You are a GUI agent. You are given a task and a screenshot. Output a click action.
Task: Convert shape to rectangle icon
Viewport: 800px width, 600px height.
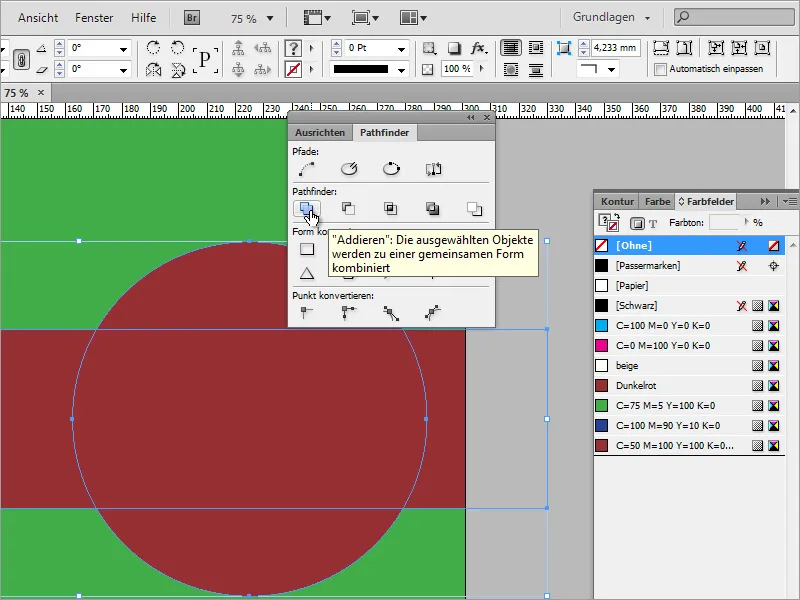(307, 249)
